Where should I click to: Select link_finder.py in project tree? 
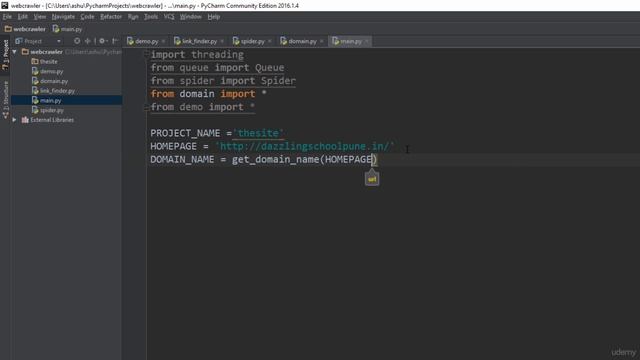tap(57, 91)
